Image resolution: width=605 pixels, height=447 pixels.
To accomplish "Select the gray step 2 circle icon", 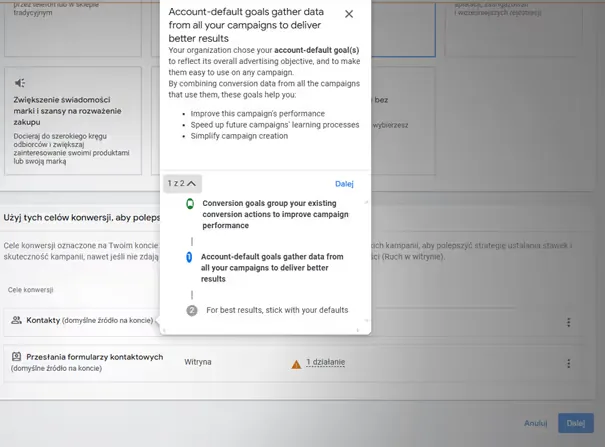I will point(192,310).
